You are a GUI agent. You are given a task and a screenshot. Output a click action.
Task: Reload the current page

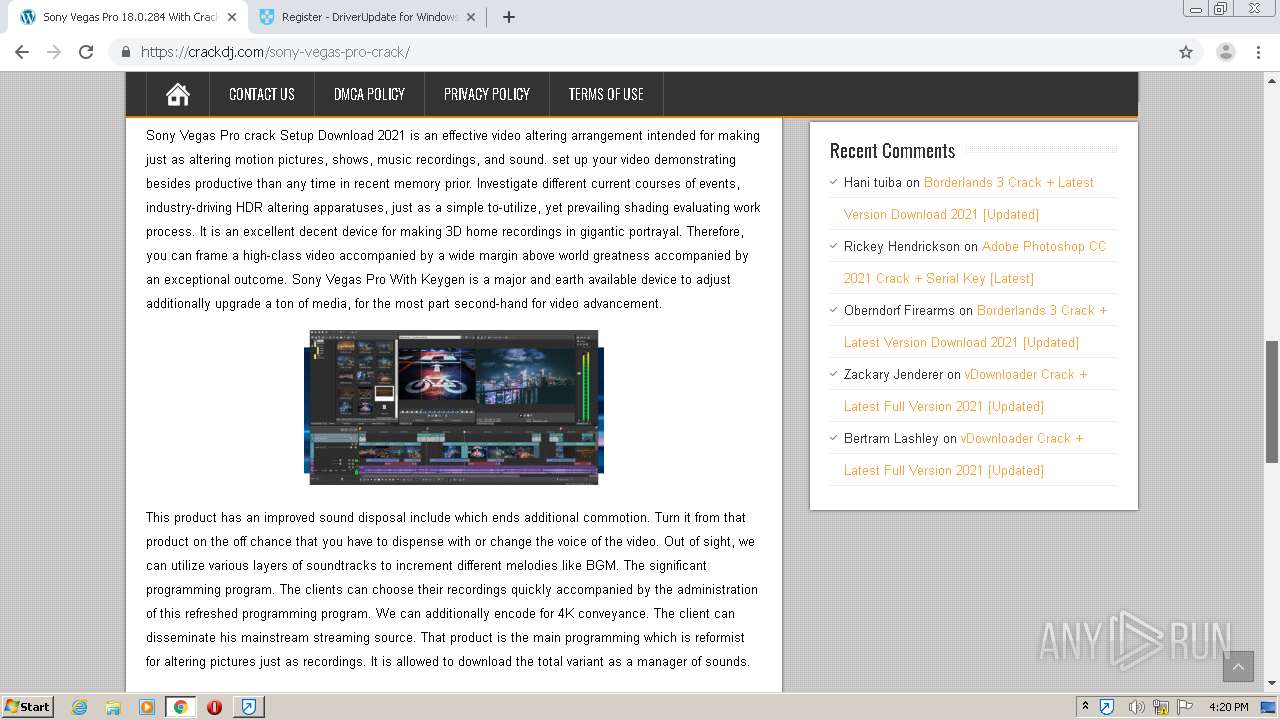click(x=86, y=52)
